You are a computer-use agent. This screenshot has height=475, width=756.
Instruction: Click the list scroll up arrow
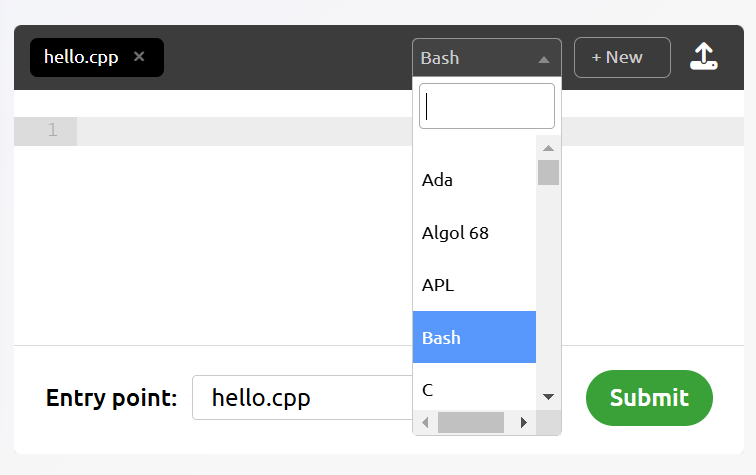(548, 148)
